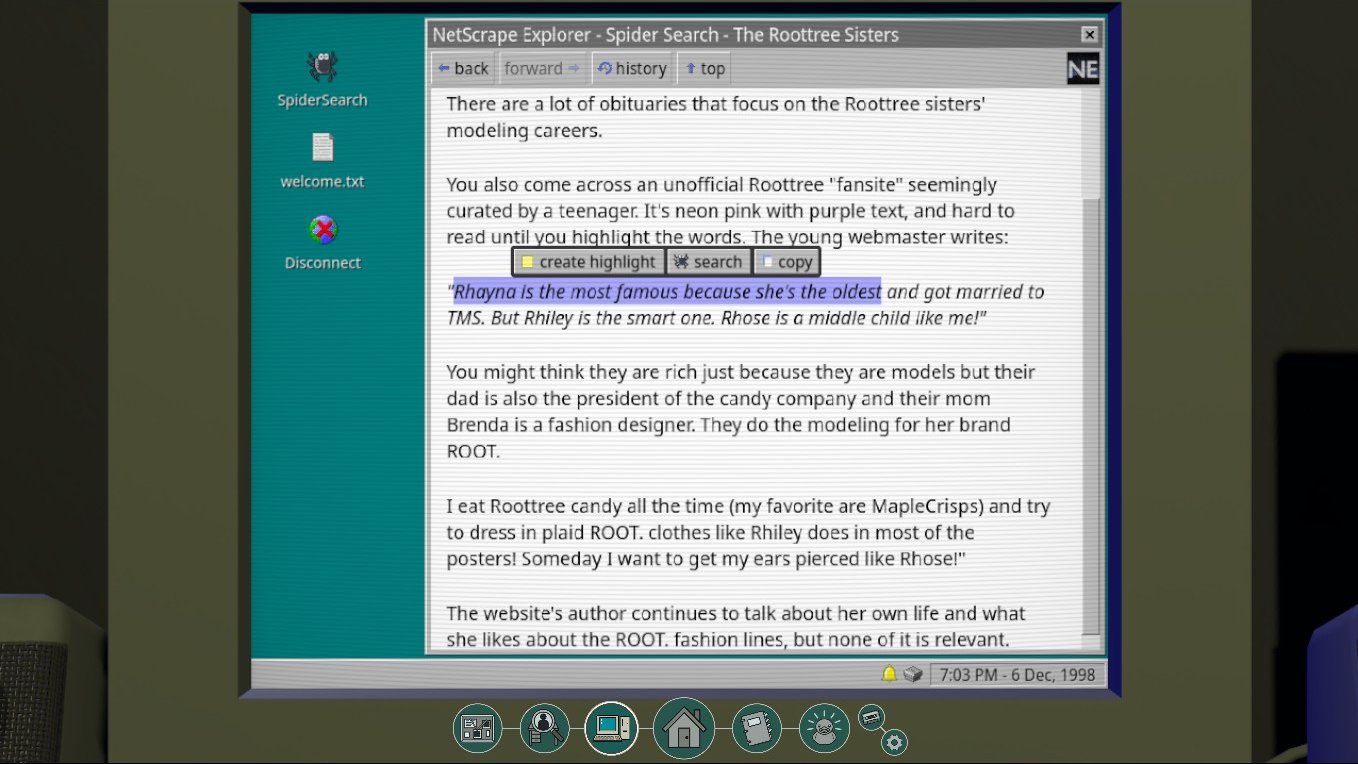Click the clock showing 7:03 PM
The image size is (1358, 764).
[1017, 674]
